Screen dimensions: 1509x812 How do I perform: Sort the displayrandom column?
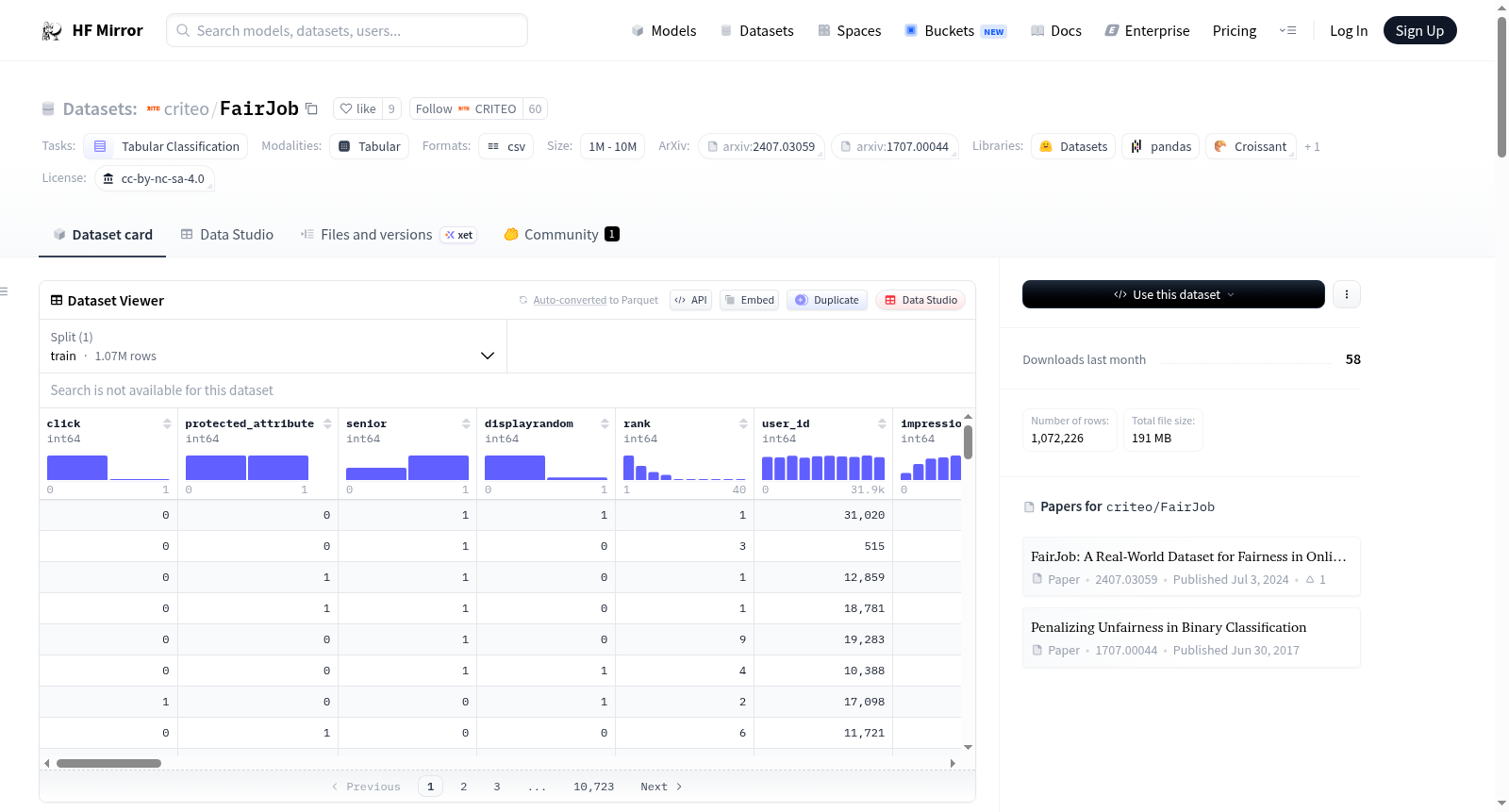click(x=605, y=423)
